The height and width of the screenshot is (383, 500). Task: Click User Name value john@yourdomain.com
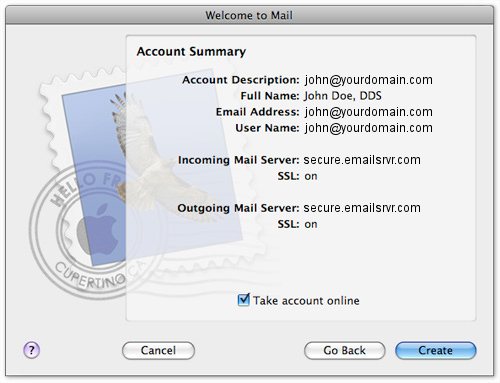[x=368, y=128]
